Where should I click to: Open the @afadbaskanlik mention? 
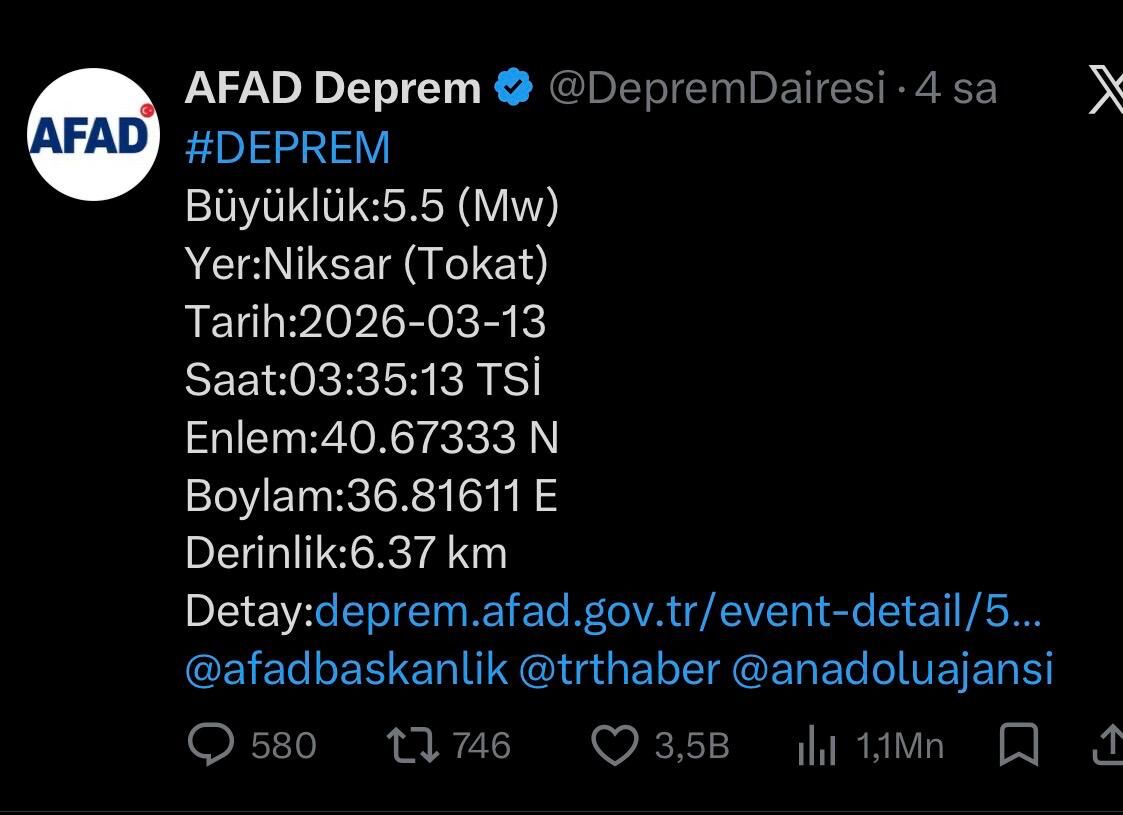[345, 670]
